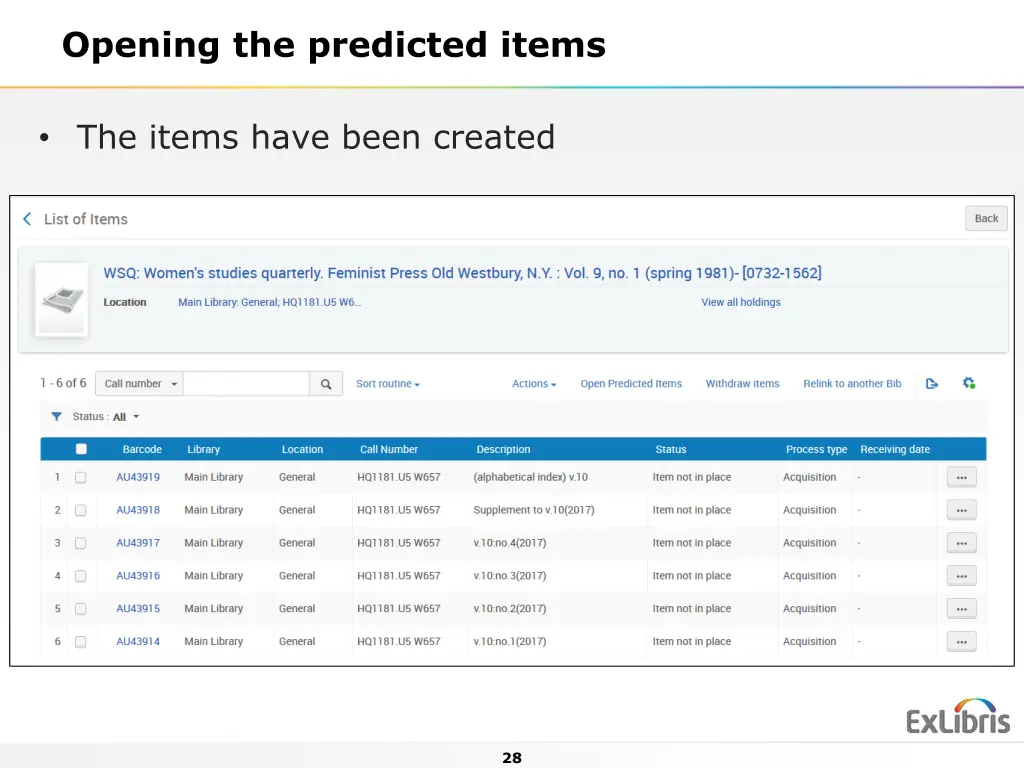
Task: Check the box for item AU43917
Action: point(80,543)
